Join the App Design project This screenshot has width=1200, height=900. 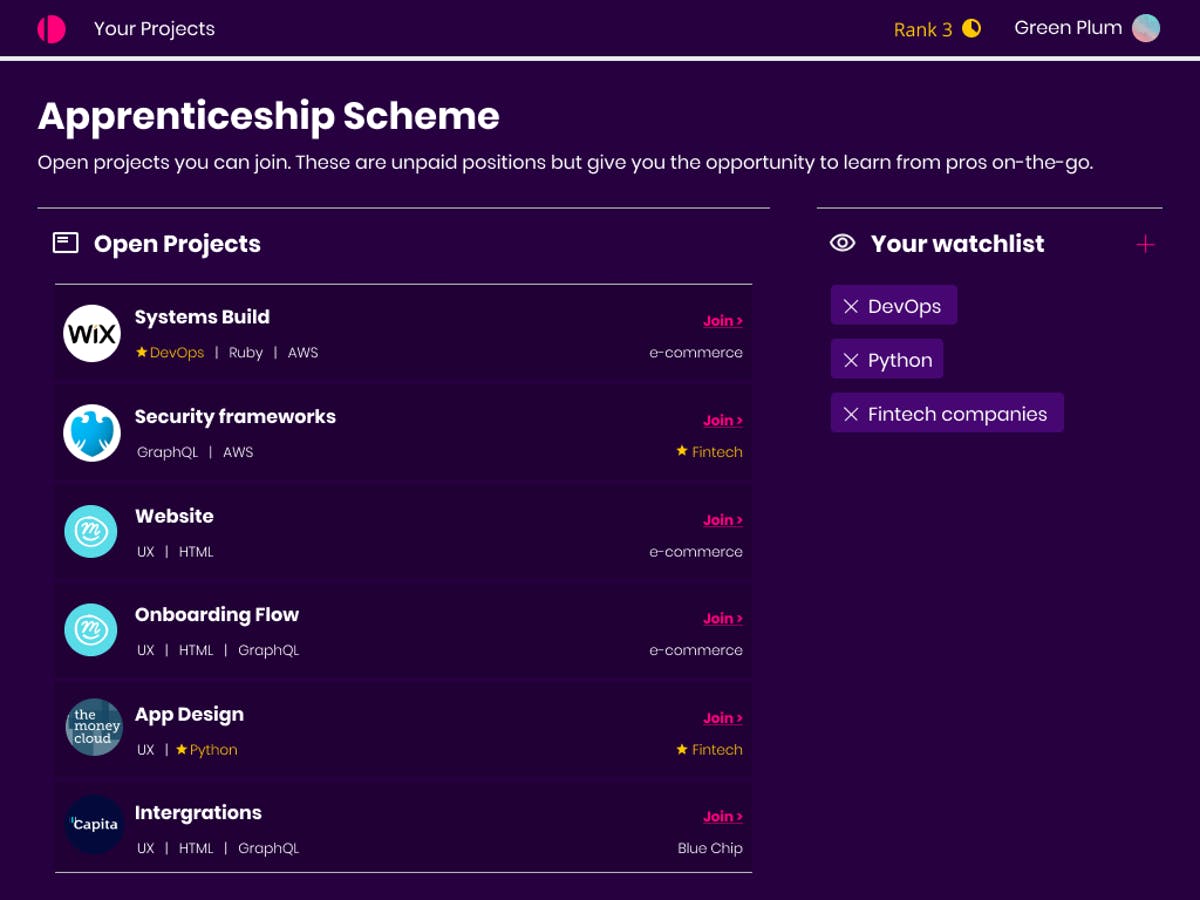[722, 718]
